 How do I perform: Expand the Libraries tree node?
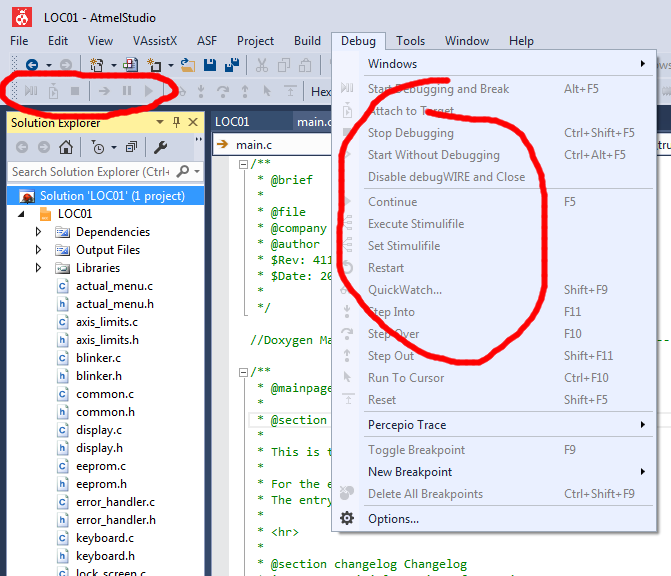coord(38,268)
